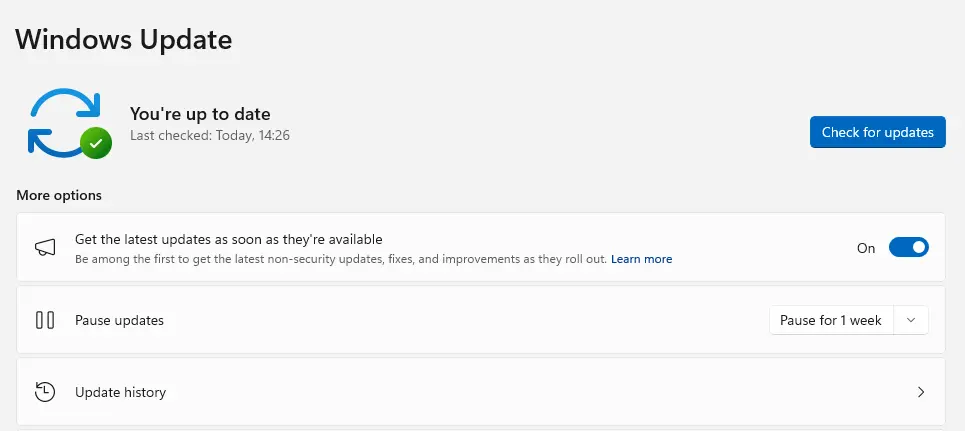The width and height of the screenshot is (965, 431).
Task: Open Update history using the right chevron
Action: 921,392
